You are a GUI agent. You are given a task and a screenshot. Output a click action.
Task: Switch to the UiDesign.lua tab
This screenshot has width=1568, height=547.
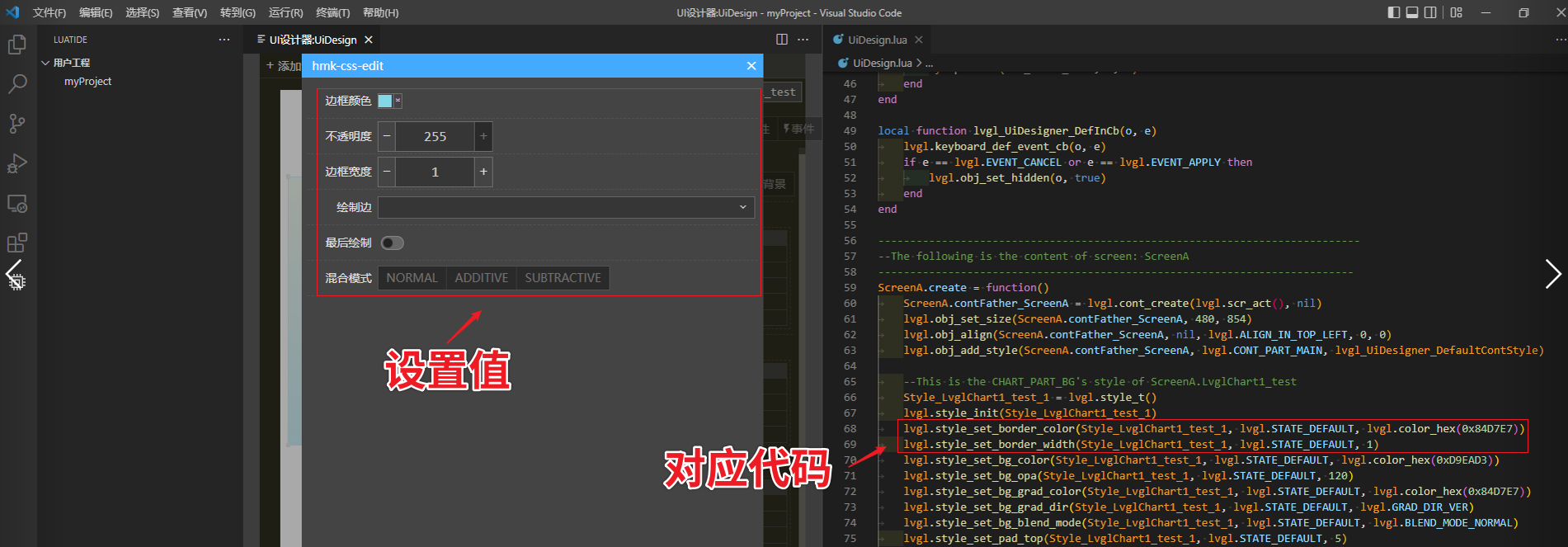click(876, 40)
